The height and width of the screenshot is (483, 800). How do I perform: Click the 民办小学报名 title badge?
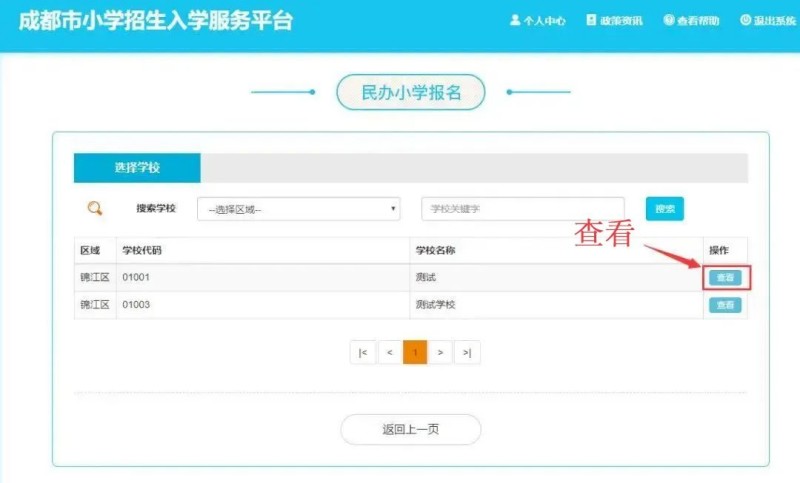point(410,92)
